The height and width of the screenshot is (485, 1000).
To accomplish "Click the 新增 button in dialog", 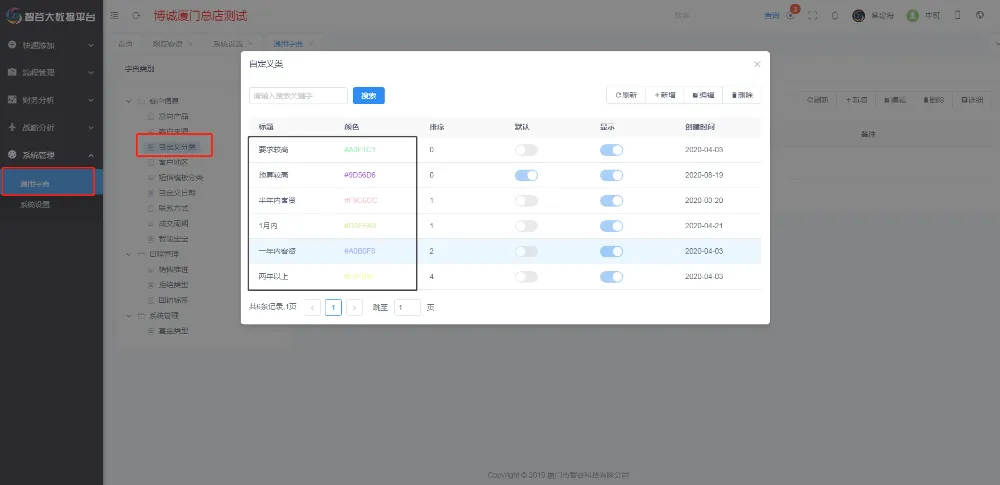I will pos(665,95).
